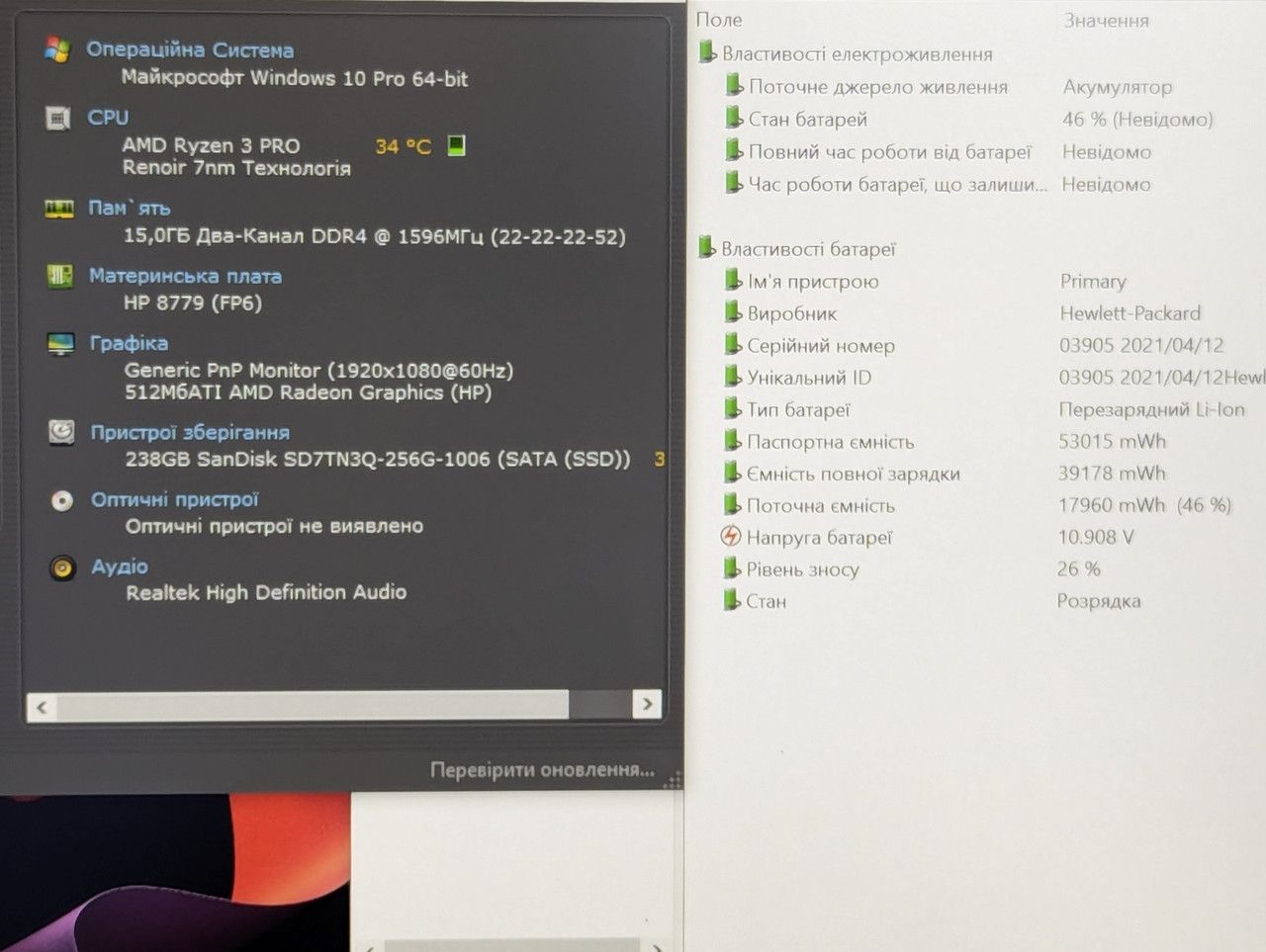Screen dimensions: 1266x952
Task: Click the icon beside Повний час роботи від батареї
Action: (734, 150)
